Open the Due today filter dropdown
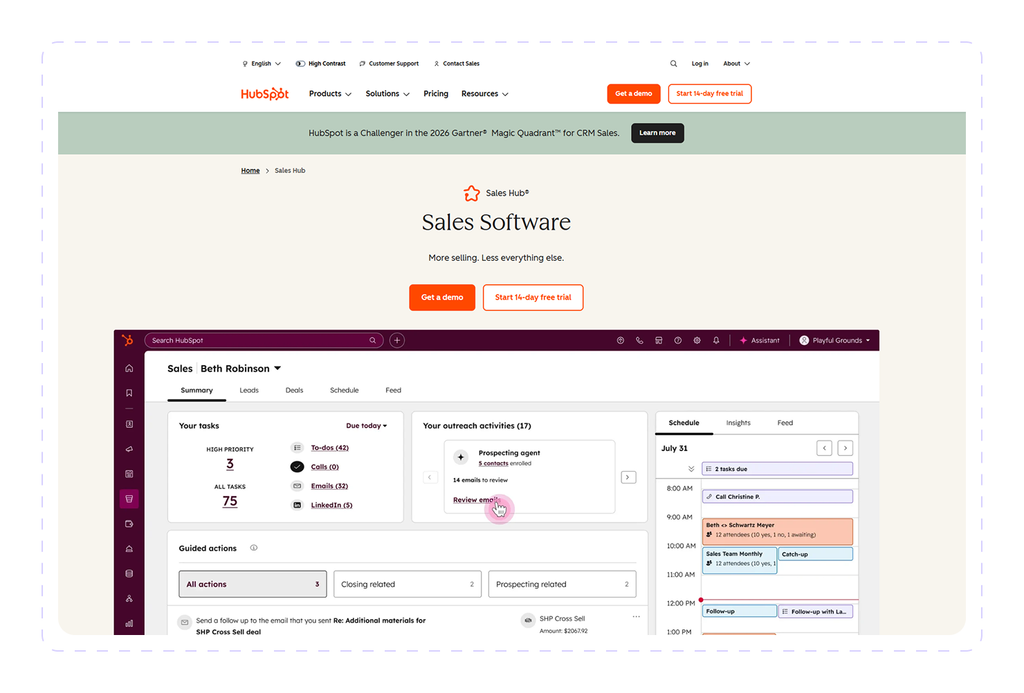The height and width of the screenshot is (693, 1024). click(366, 426)
